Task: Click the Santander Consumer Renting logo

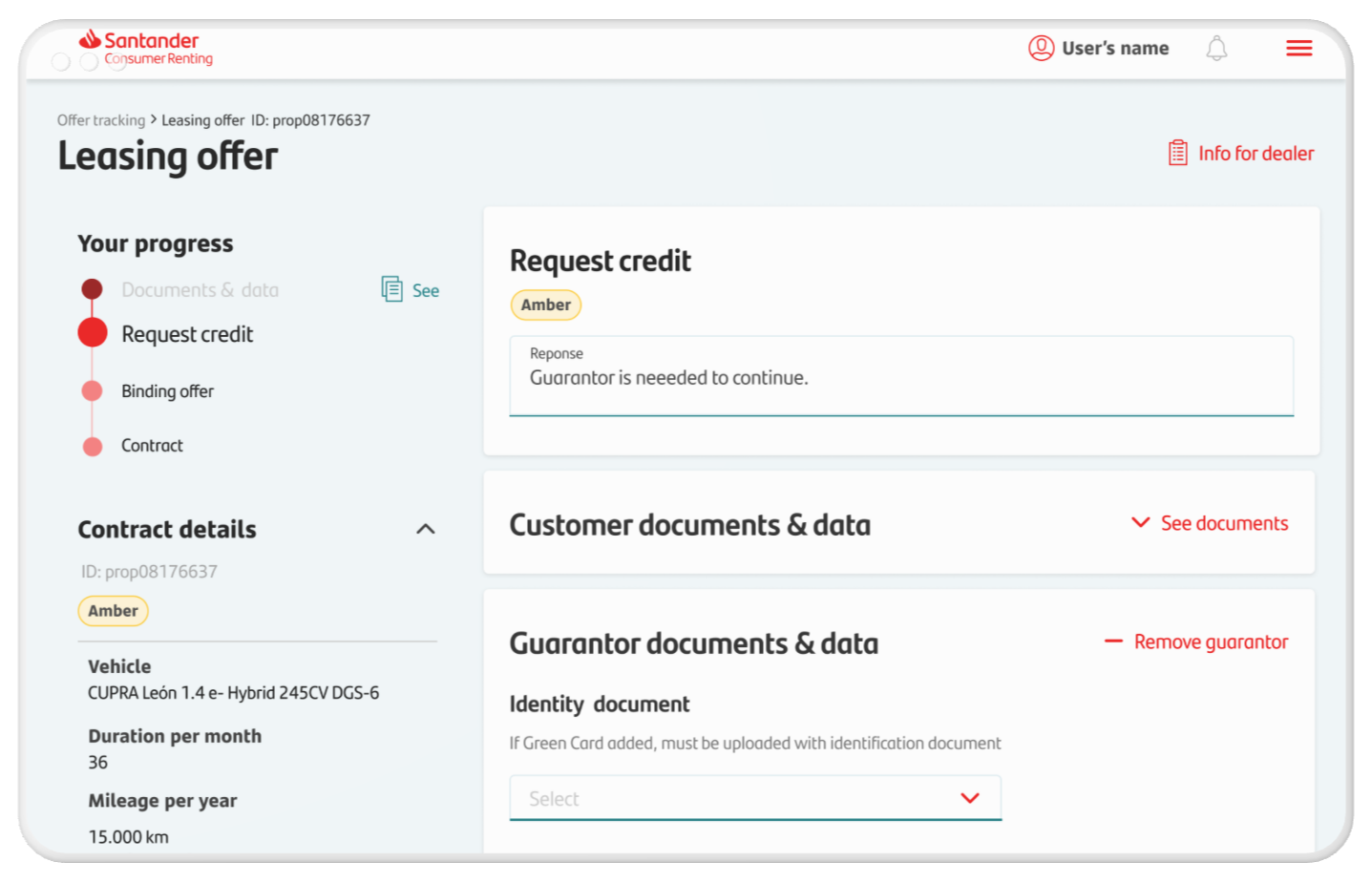Action: tap(146, 48)
